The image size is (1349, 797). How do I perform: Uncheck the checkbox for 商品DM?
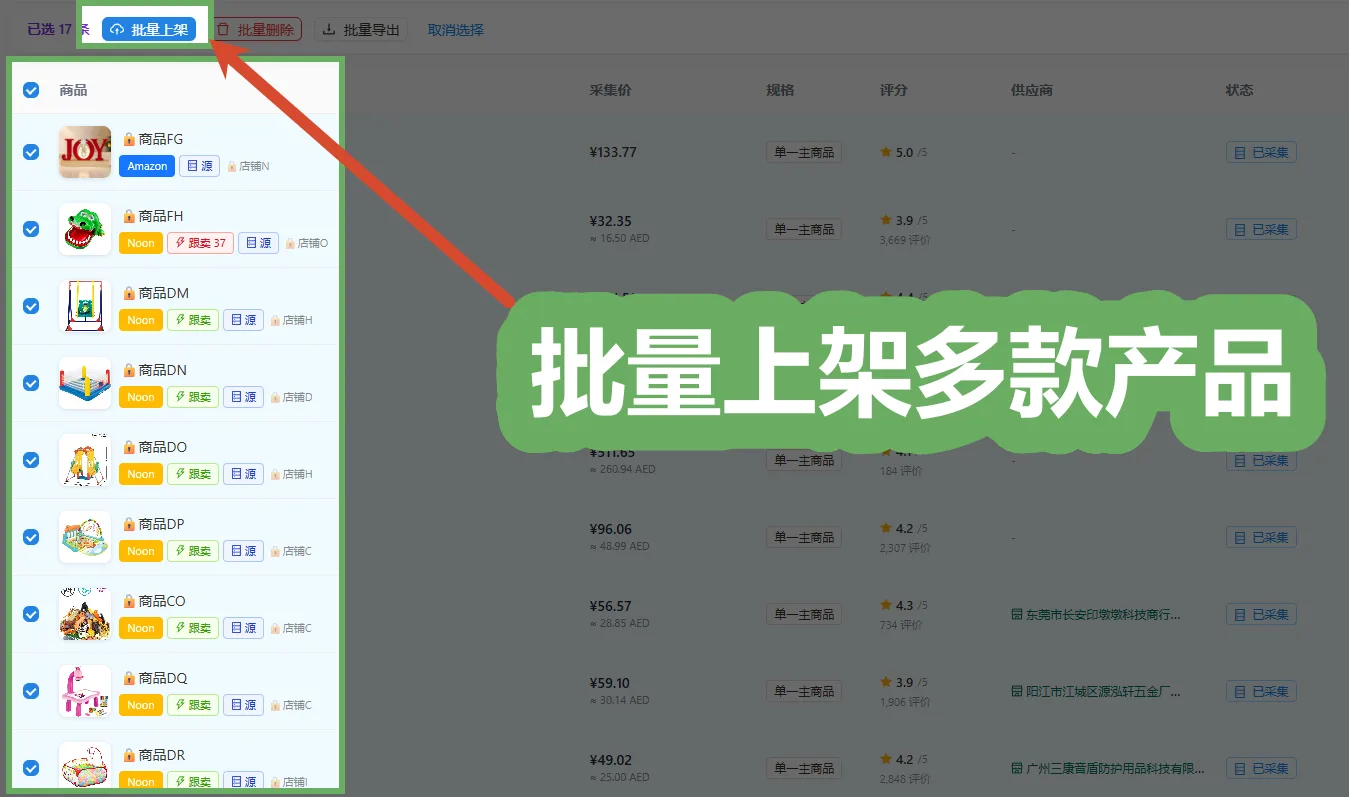click(31, 306)
